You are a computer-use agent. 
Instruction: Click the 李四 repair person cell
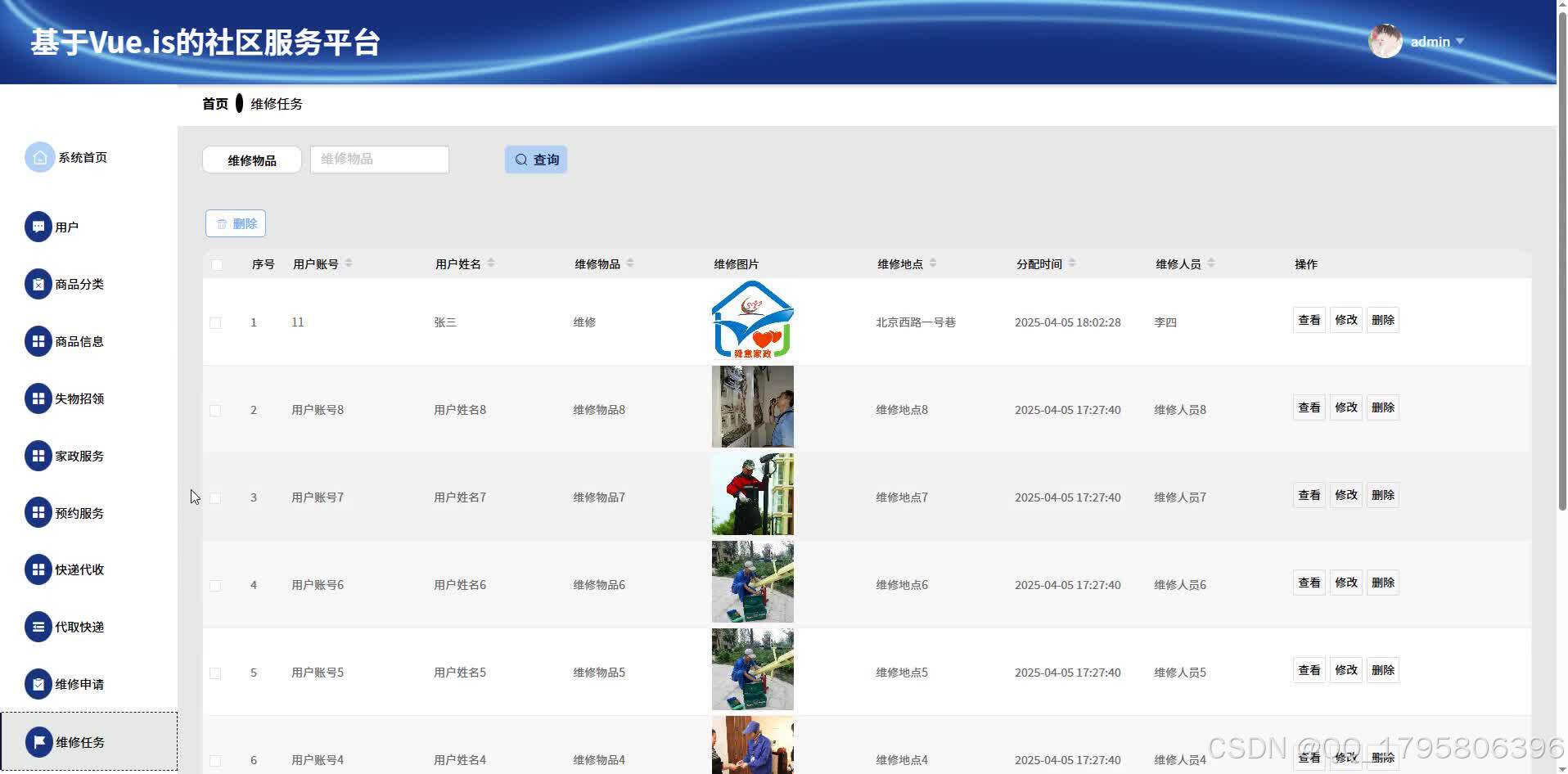click(1165, 322)
